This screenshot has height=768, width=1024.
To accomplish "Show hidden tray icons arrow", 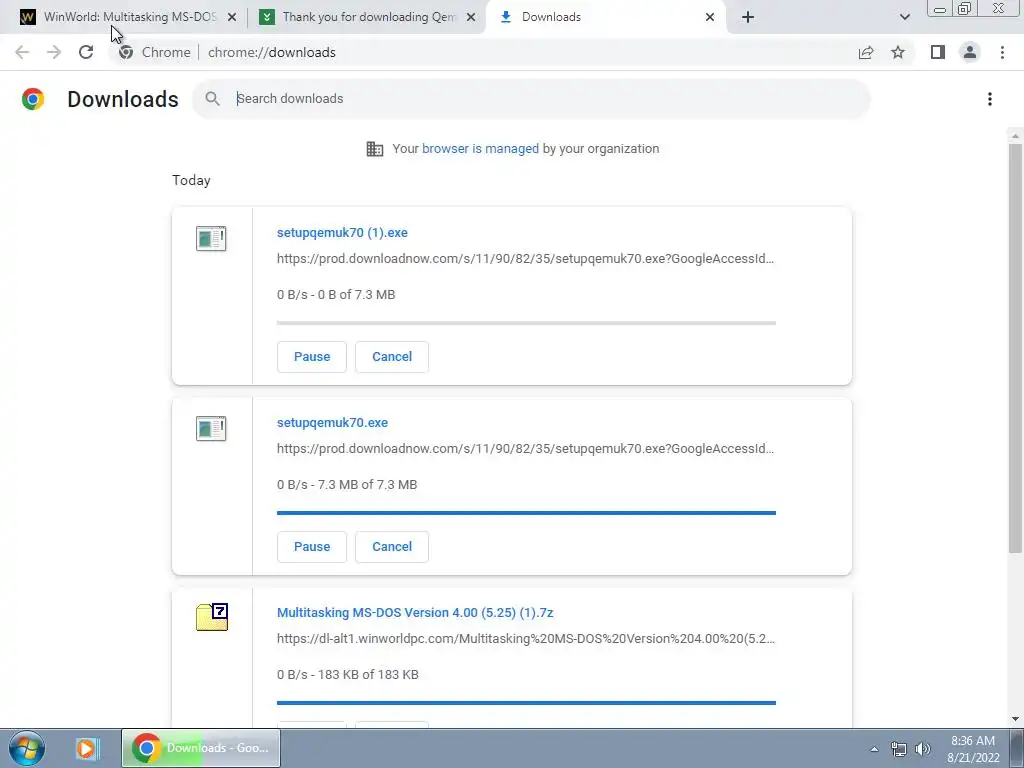I will (x=874, y=749).
